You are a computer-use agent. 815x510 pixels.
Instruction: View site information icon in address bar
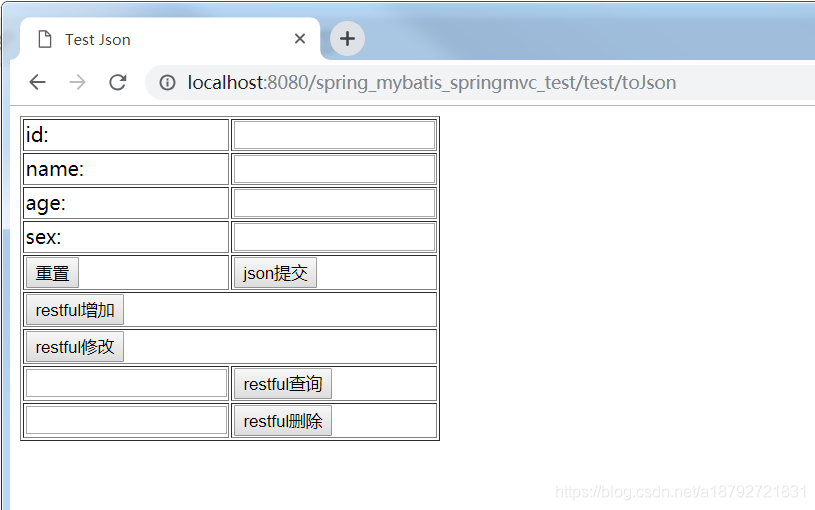click(x=167, y=82)
